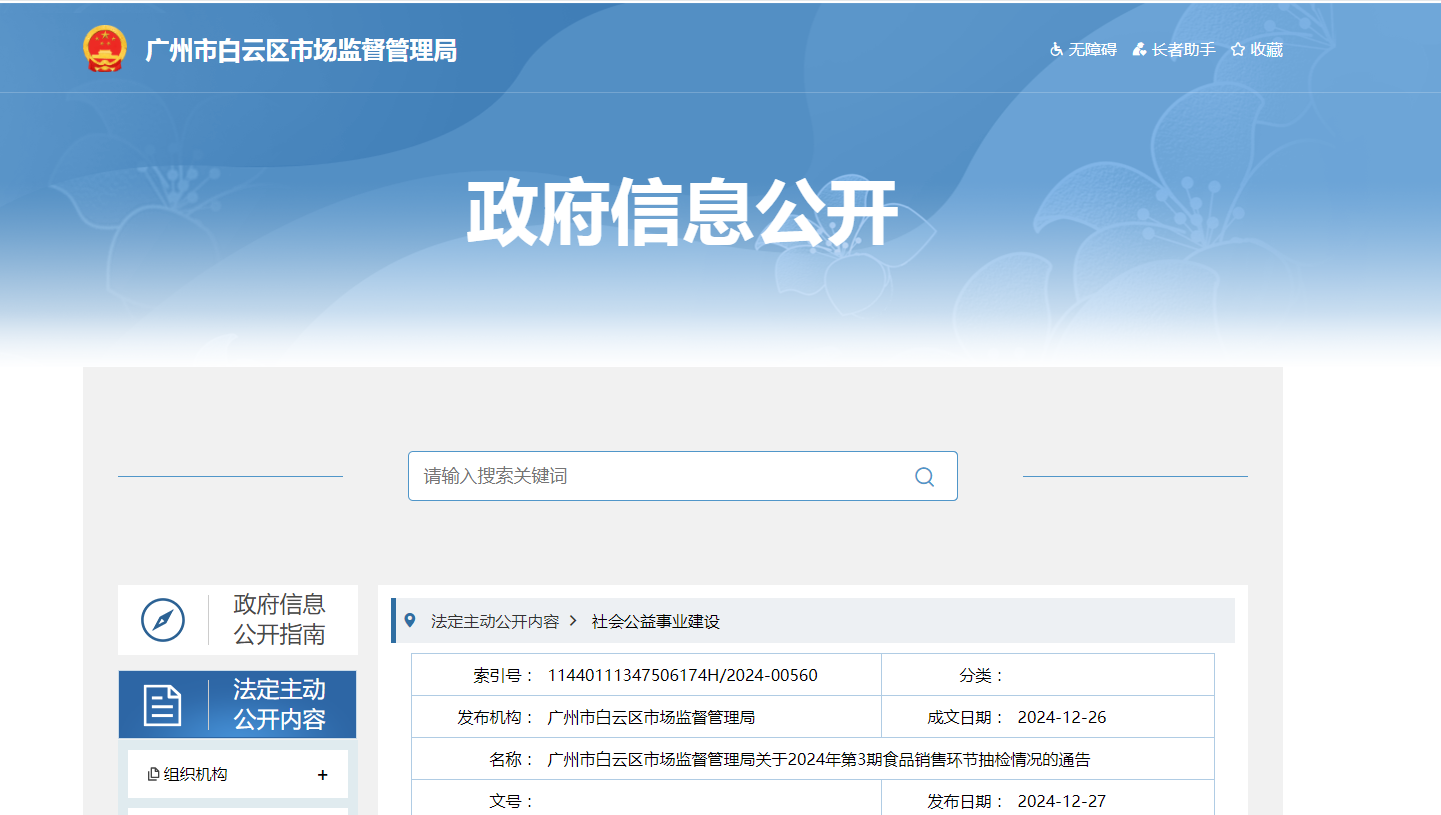This screenshot has width=1441, height=815.
Task: Expand 组织机构 with the plus sign
Action: [x=322, y=775]
